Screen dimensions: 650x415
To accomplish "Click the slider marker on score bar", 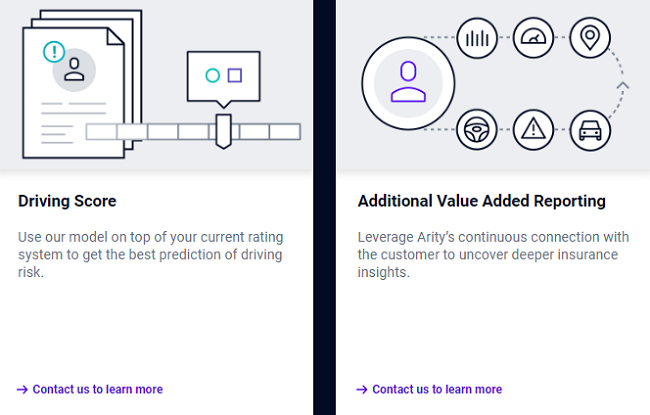I will (x=223, y=130).
